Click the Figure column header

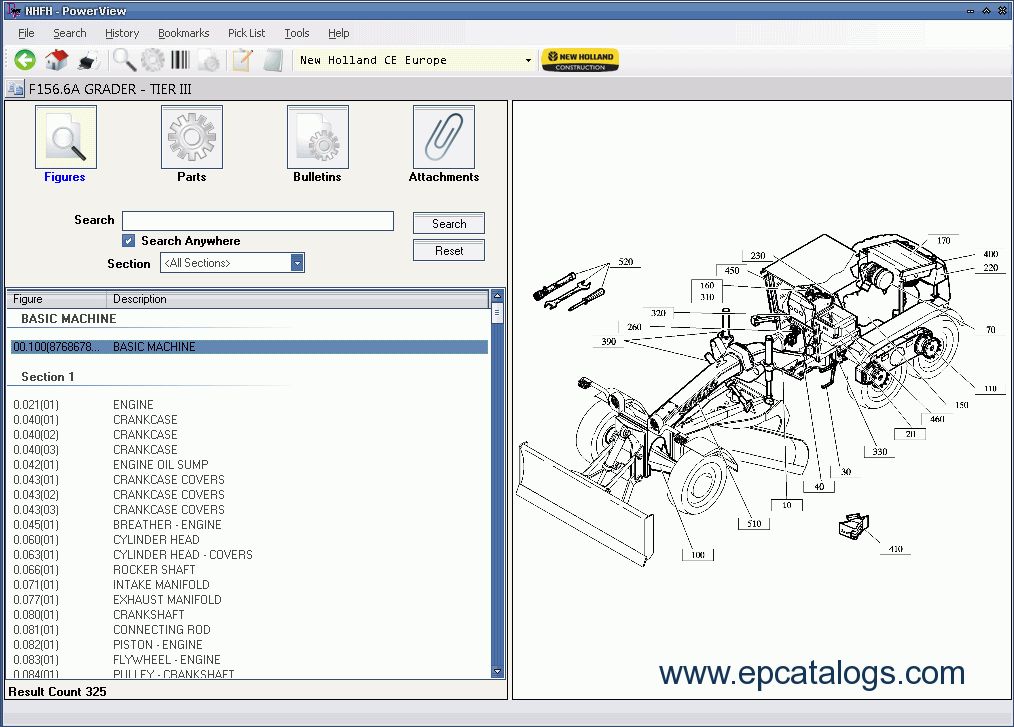[x=57, y=299]
